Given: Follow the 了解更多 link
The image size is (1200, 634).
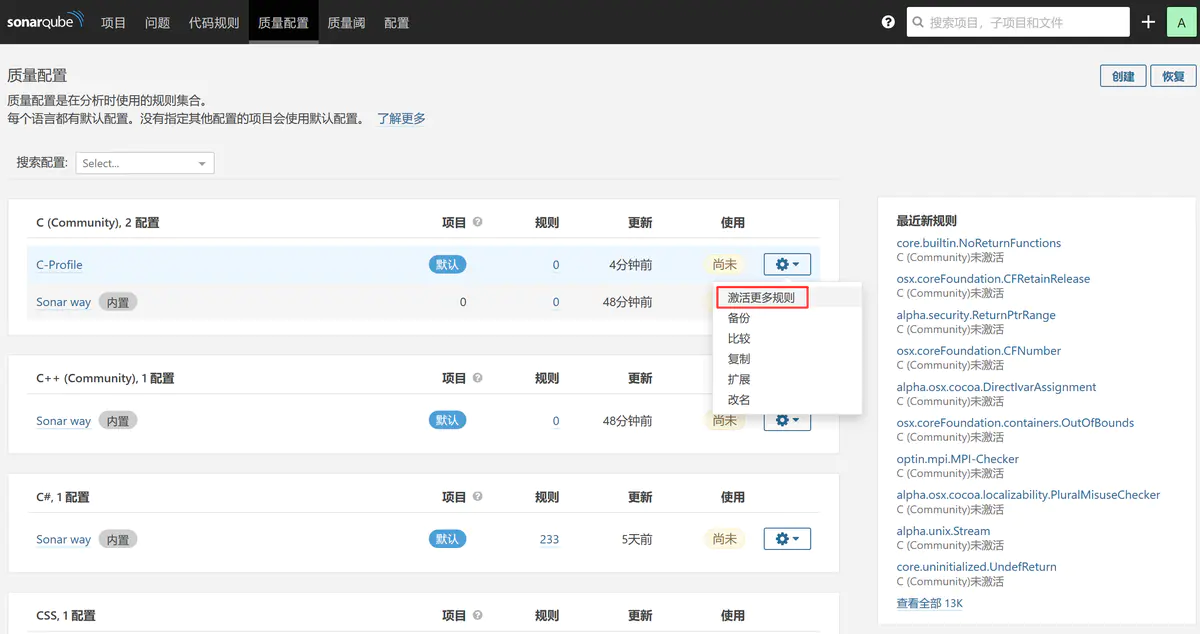Looking at the screenshot, I should (x=401, y=118).
